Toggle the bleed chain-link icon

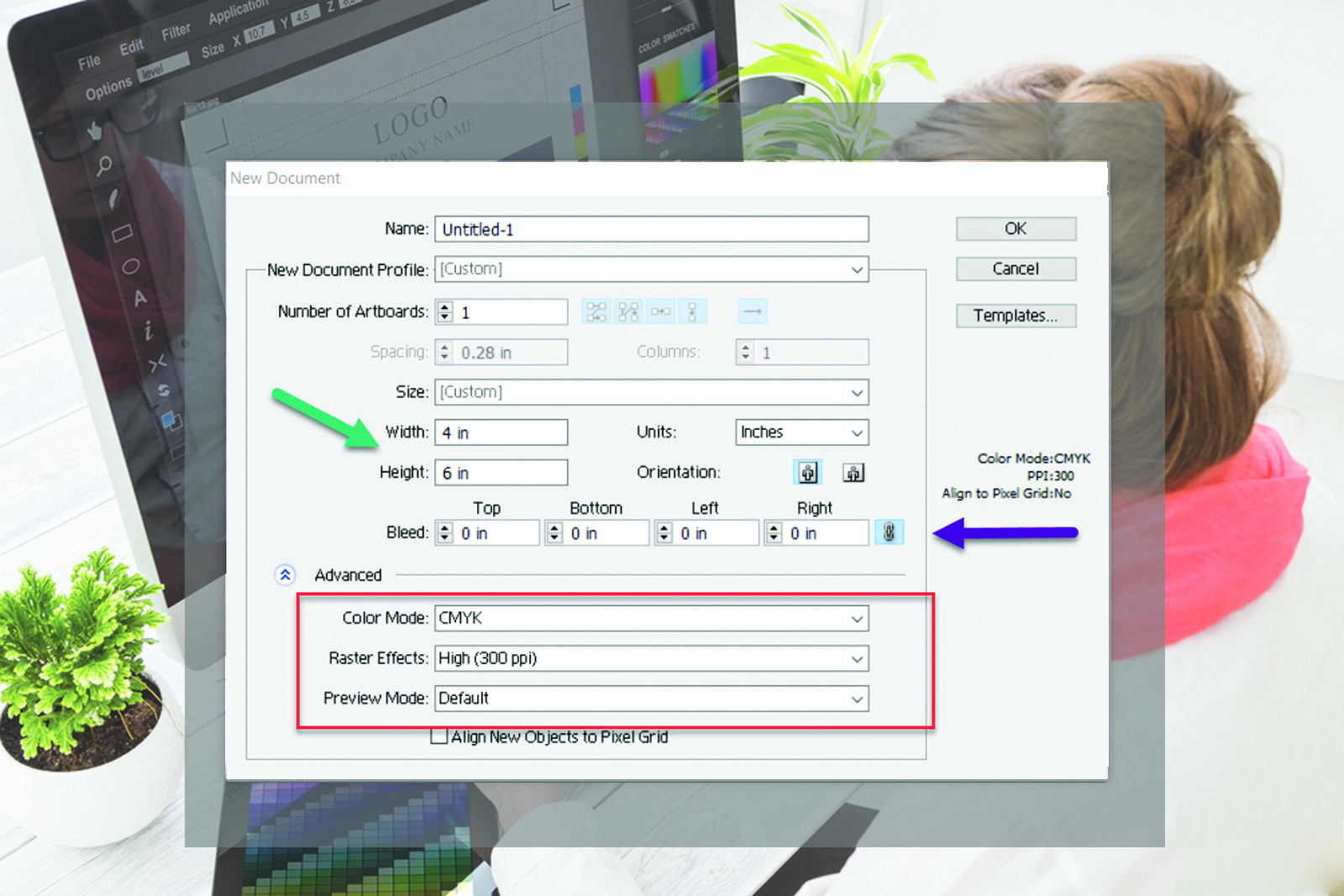pos(889,532)
